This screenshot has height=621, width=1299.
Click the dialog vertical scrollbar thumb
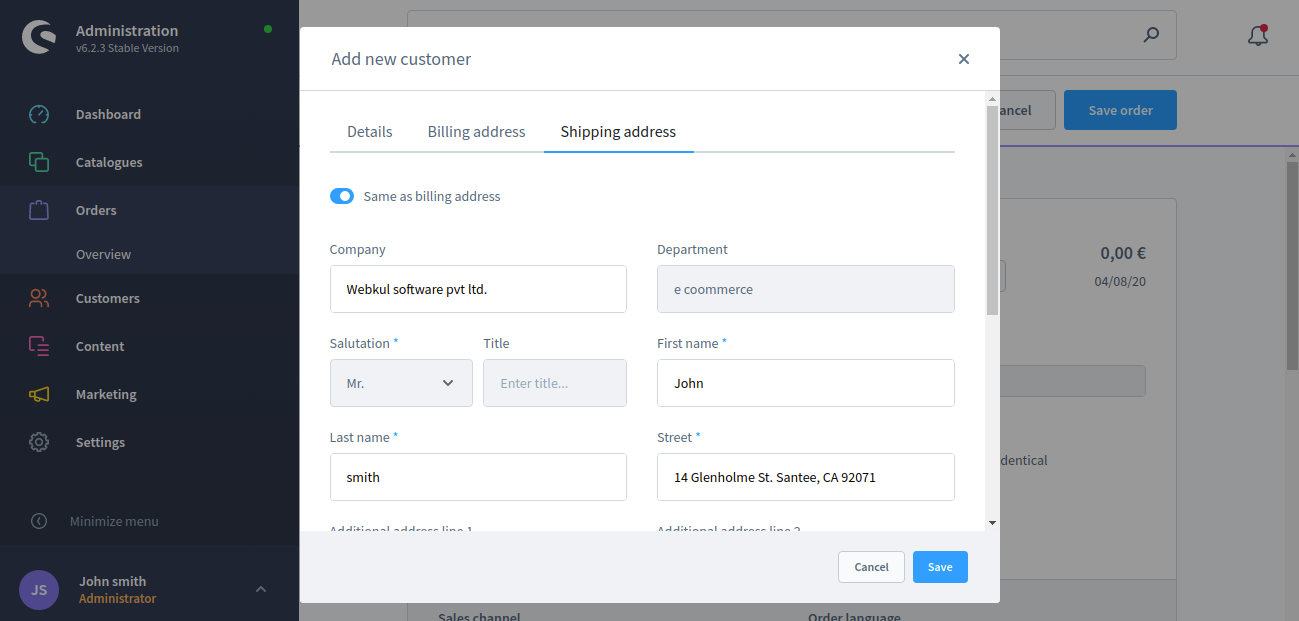point(992,210)
